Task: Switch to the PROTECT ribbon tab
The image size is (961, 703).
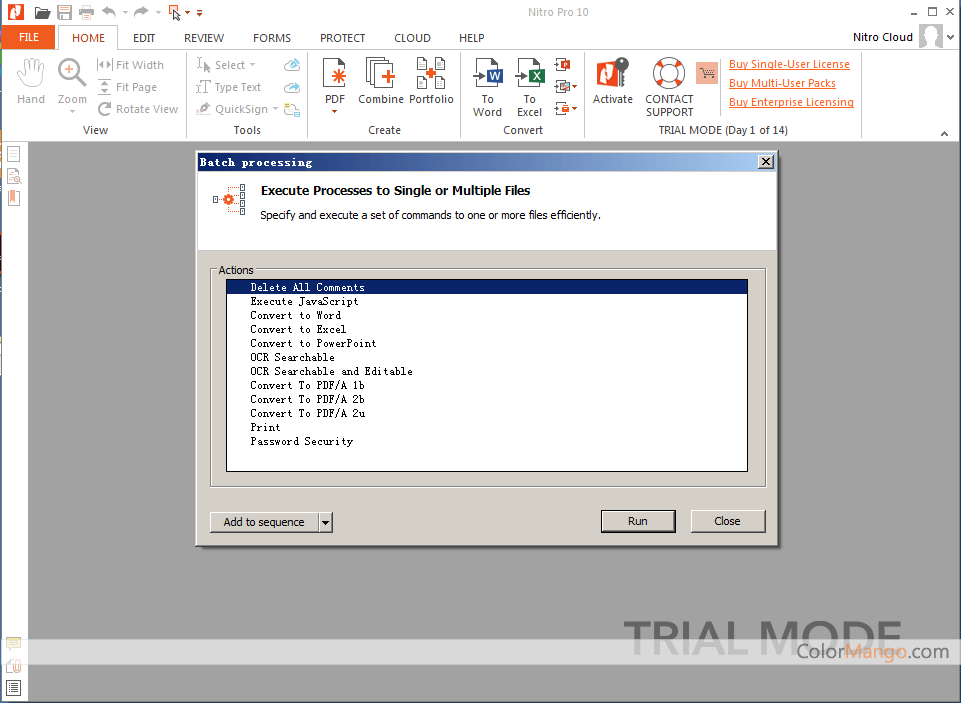Action: click(x=343, y=38)
